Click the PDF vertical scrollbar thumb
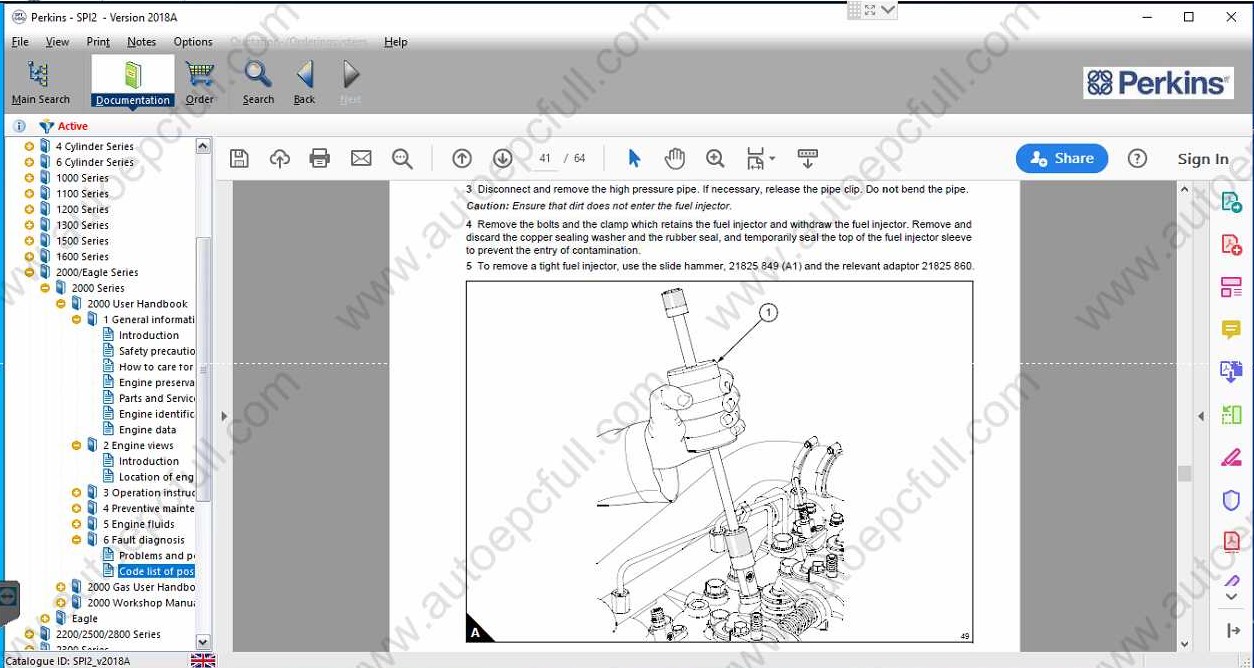Image resolution: width=1254 pixels, height=668 pixels. coord(1184,473)
